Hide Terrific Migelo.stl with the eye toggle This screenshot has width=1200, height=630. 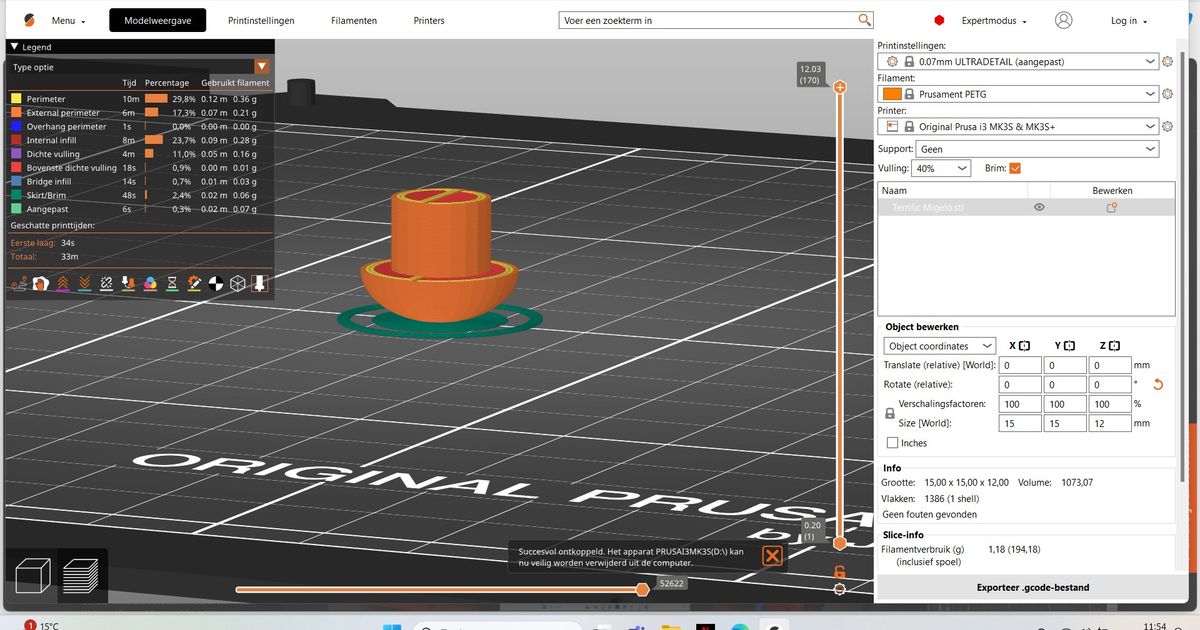tap(1038, 207)
